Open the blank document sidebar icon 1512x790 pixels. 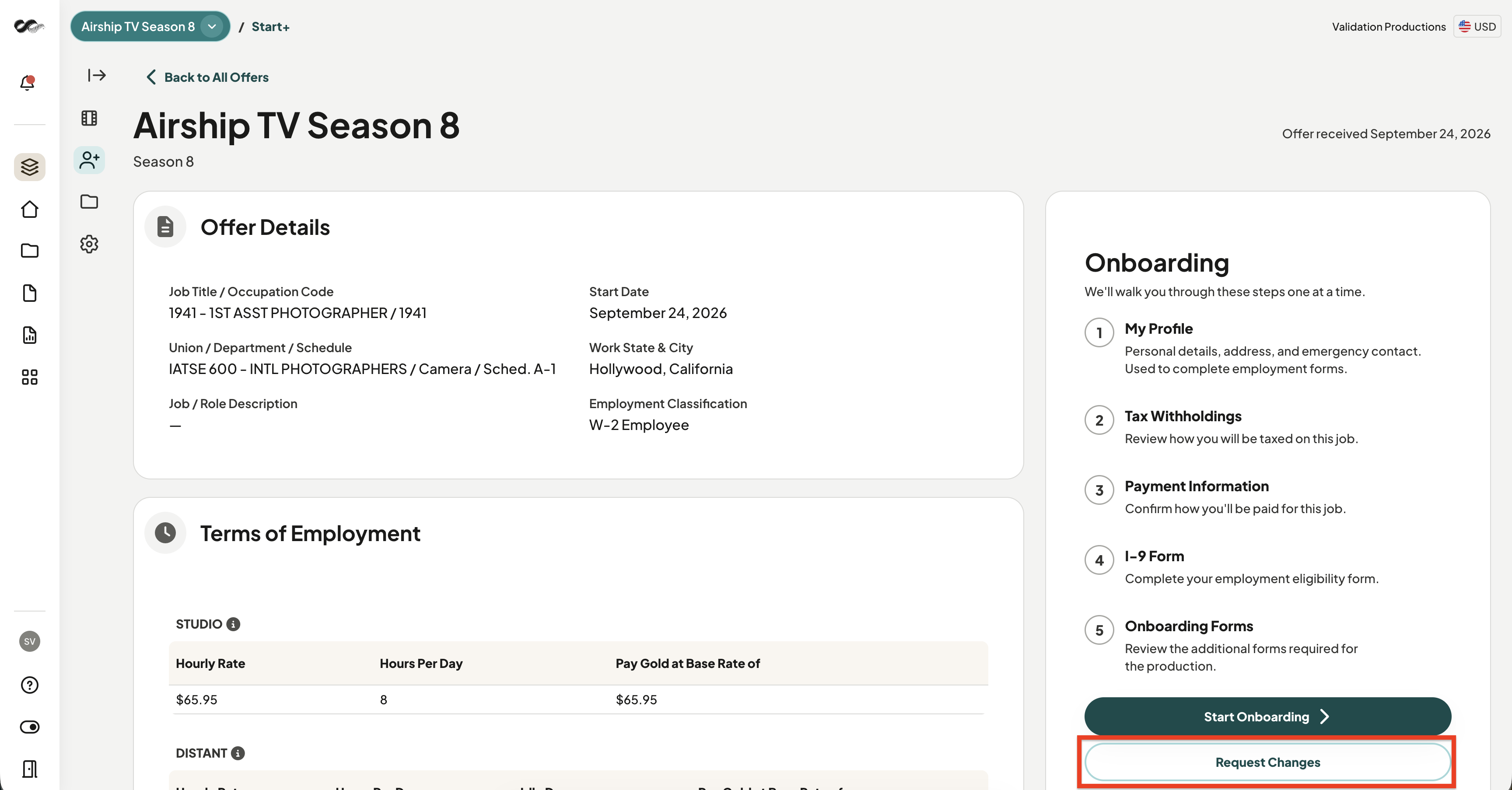tap(29, 294)
